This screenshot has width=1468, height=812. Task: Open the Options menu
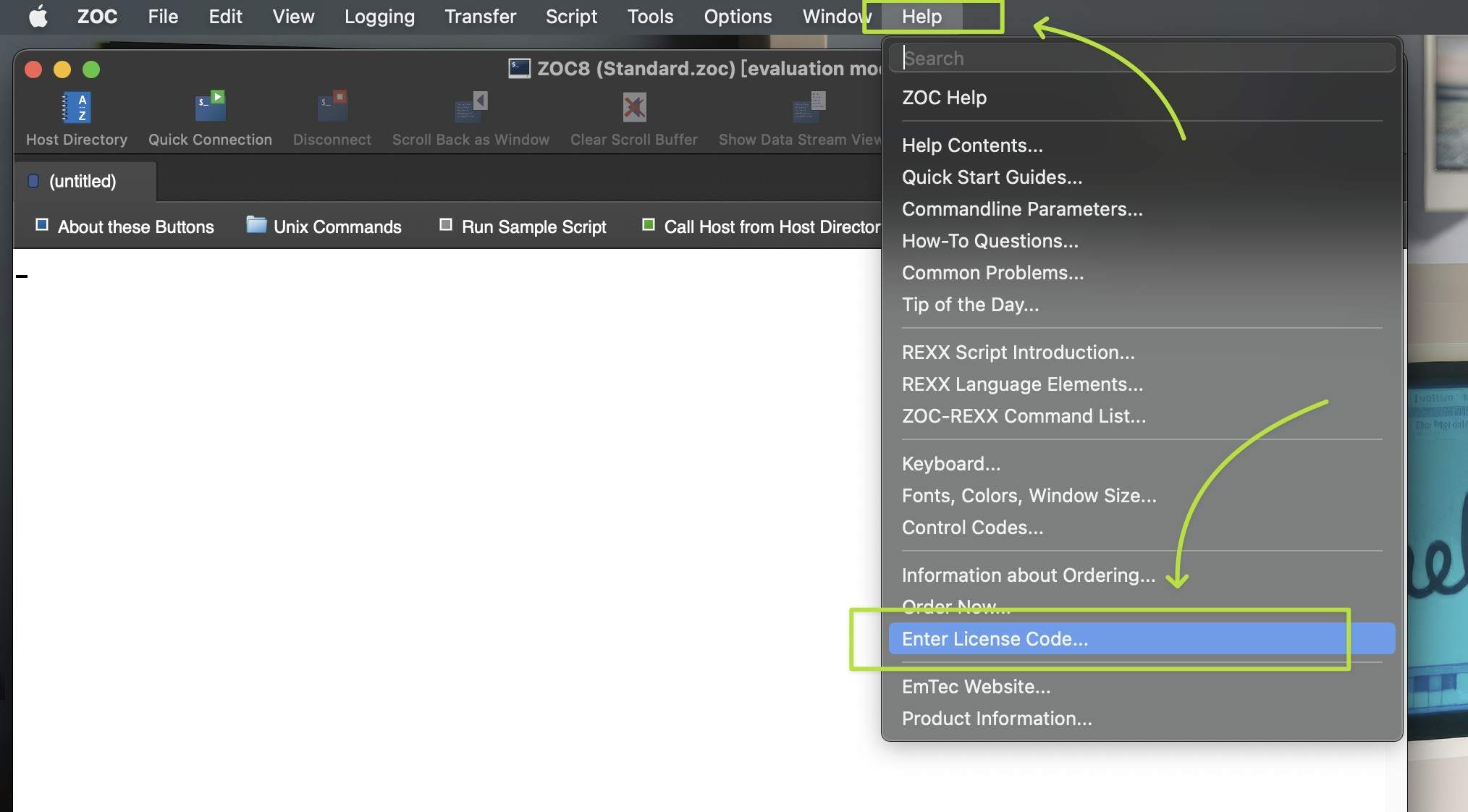pos(737,16)
